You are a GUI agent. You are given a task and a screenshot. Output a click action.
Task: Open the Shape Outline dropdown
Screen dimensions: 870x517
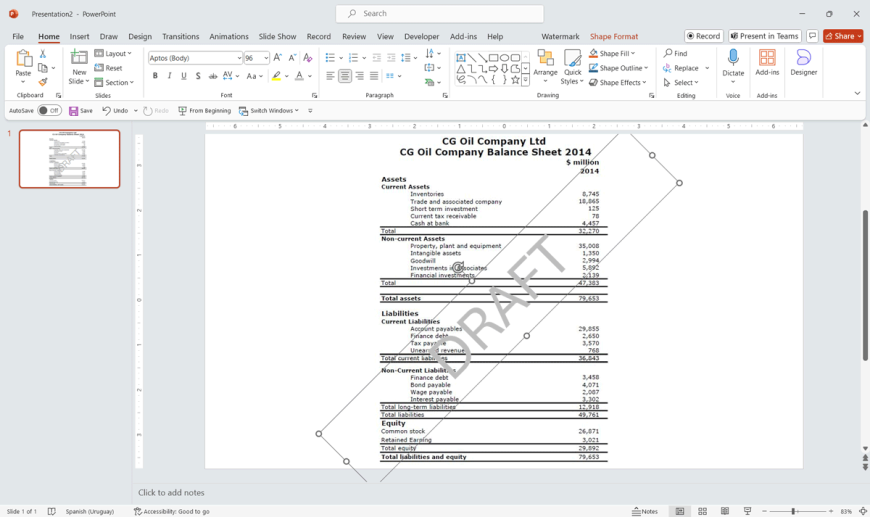coord(618,68)
